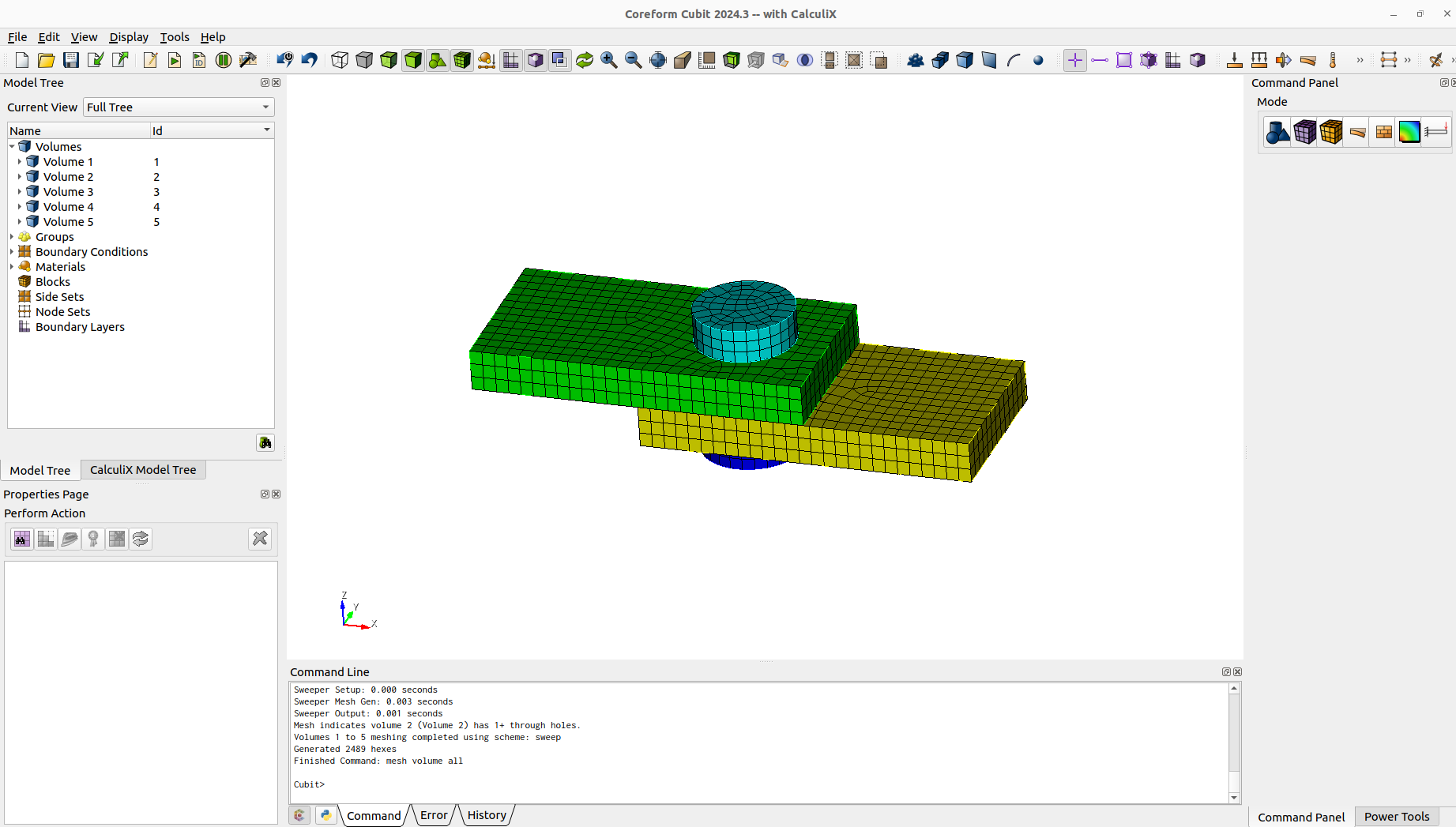Switch to Blocks mode in Command Panel
This screenshot has height=827, width=1456.
[1331, 132]
